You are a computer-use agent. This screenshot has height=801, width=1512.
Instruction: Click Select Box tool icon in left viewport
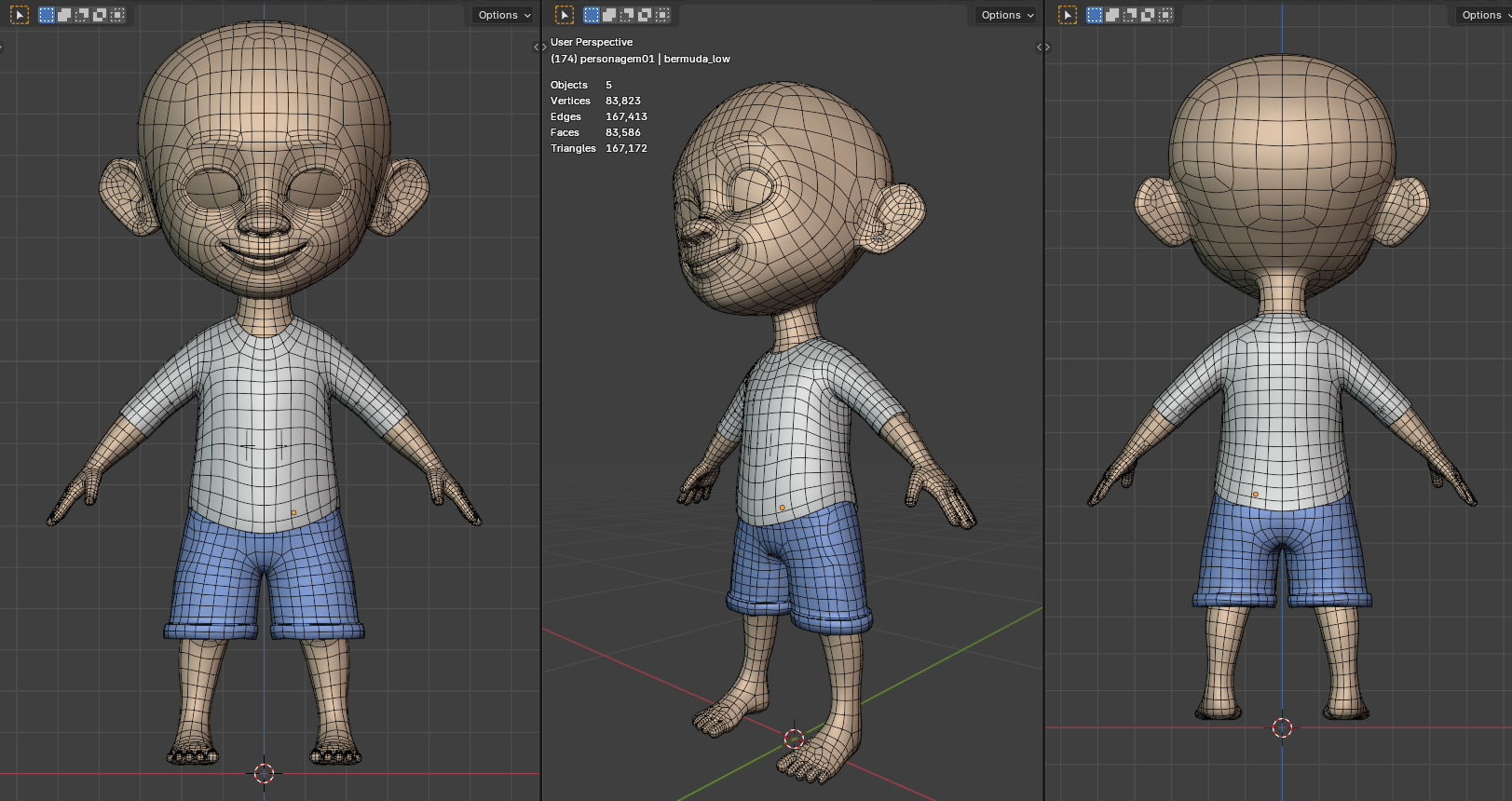pos(20,15)
